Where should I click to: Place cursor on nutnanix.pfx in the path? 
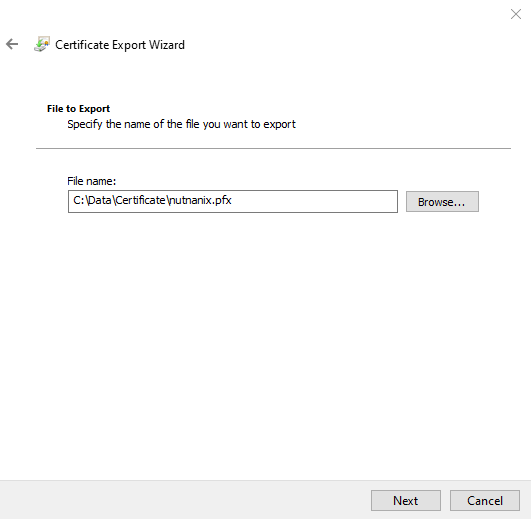pos(200,200)
